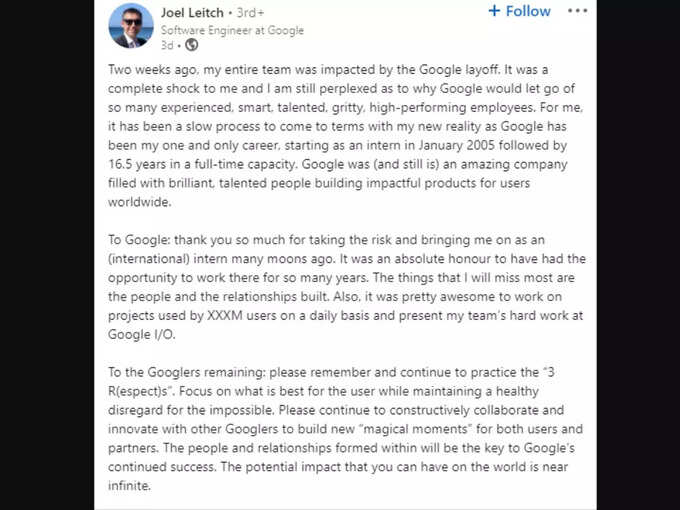
Task: Click the paragraph starting 'To Google: thank you'
Action: point(347,287)
